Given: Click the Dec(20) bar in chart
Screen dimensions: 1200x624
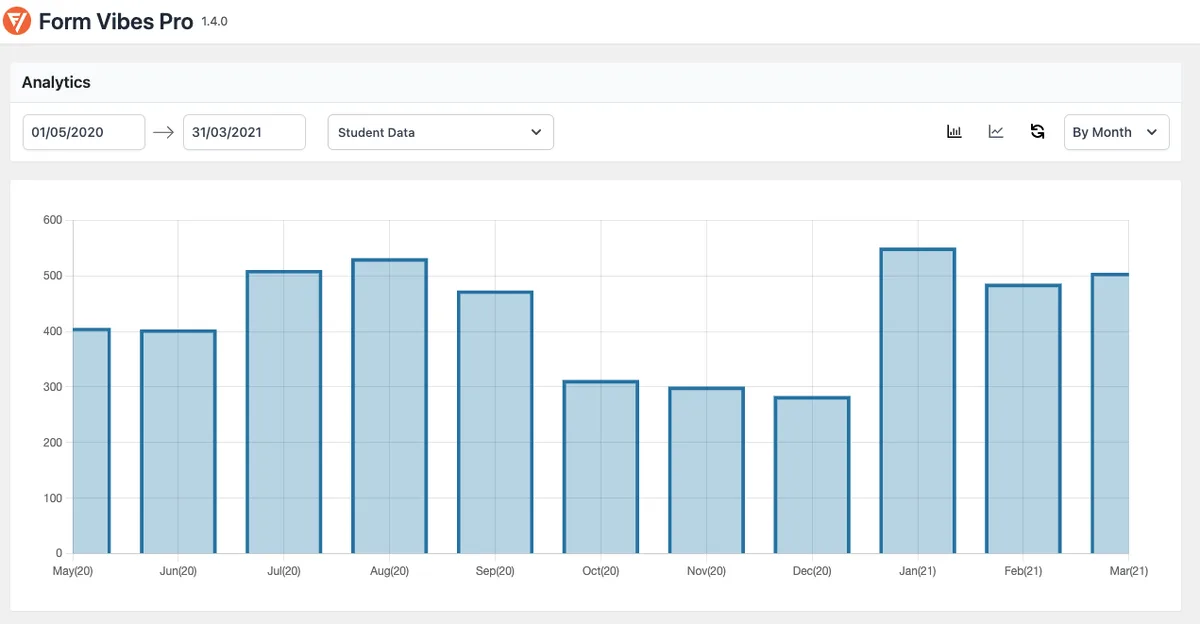Looking at the screenshot, I should tap(812, 475).
